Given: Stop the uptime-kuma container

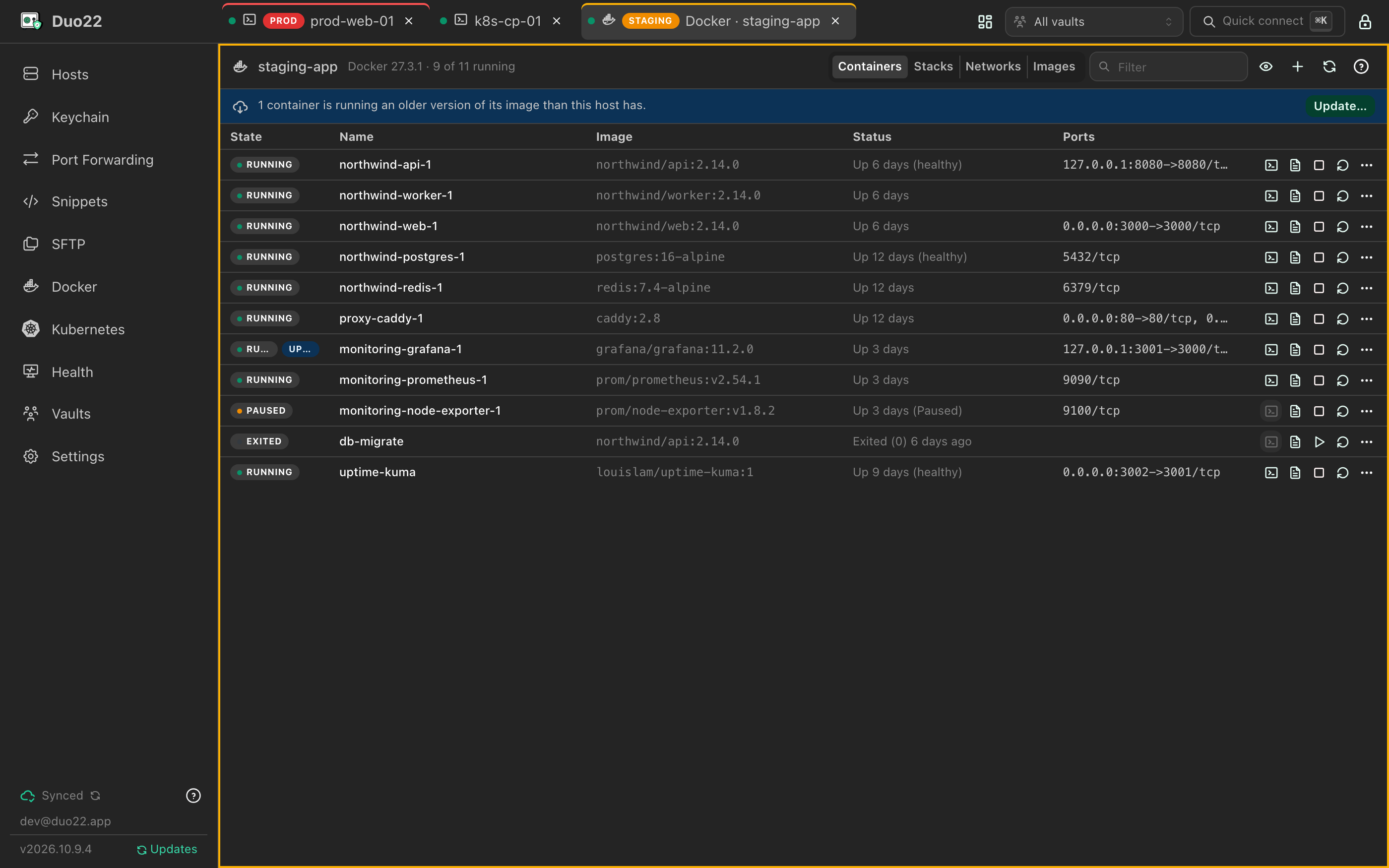Looking at the screenshot, I should coord(1319,473).
